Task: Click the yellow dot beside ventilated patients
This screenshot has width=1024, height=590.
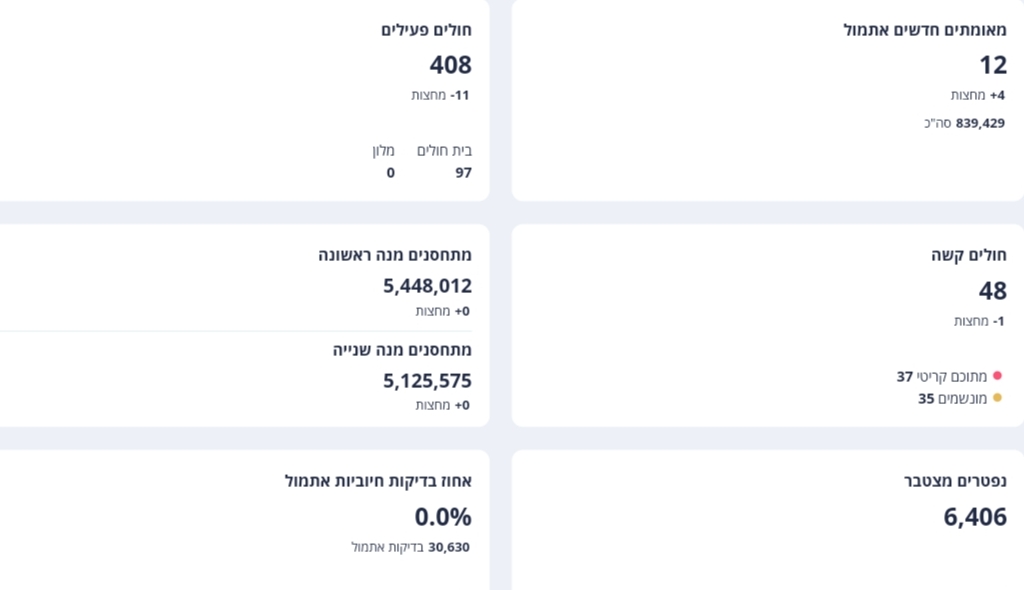Action: tap(997, 398)
